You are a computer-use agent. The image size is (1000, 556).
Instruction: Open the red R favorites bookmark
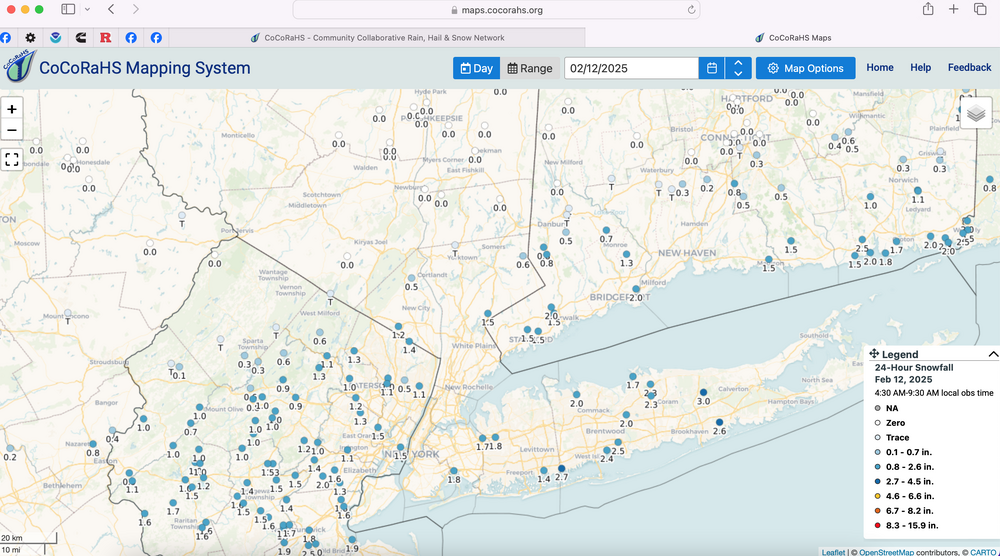pos(106,38)
